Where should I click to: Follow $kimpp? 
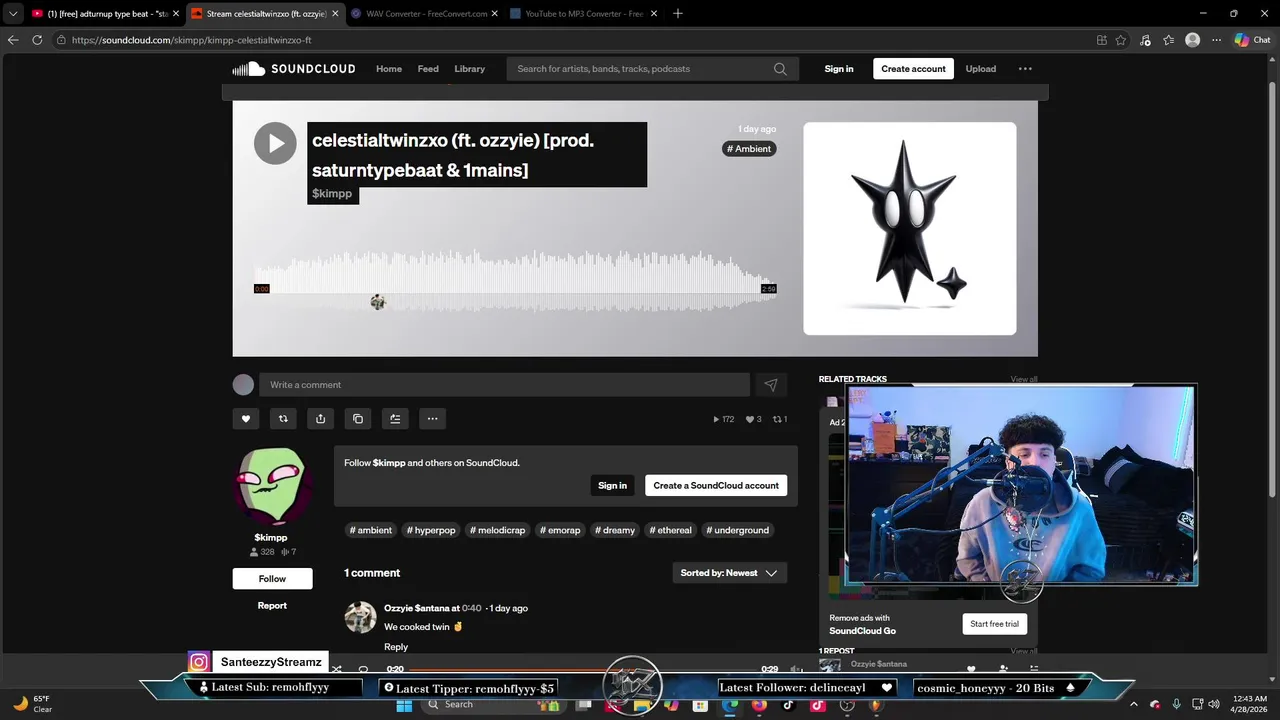(x=272, y=579)
